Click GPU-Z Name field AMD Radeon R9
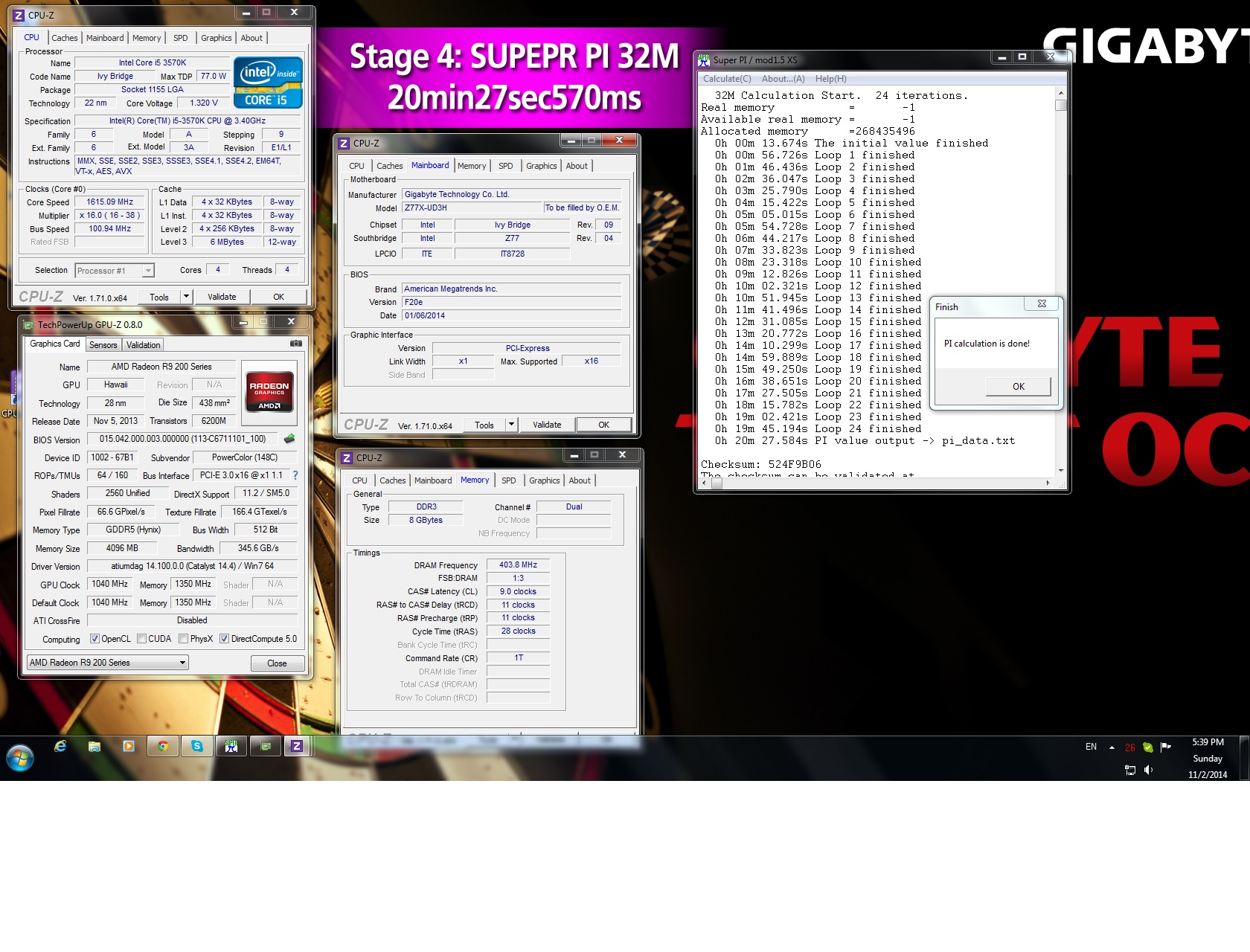 click(161, 367)
